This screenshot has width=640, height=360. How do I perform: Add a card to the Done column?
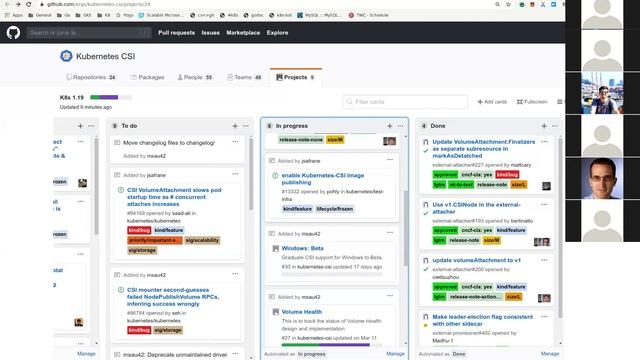click(x=544, y=126)
